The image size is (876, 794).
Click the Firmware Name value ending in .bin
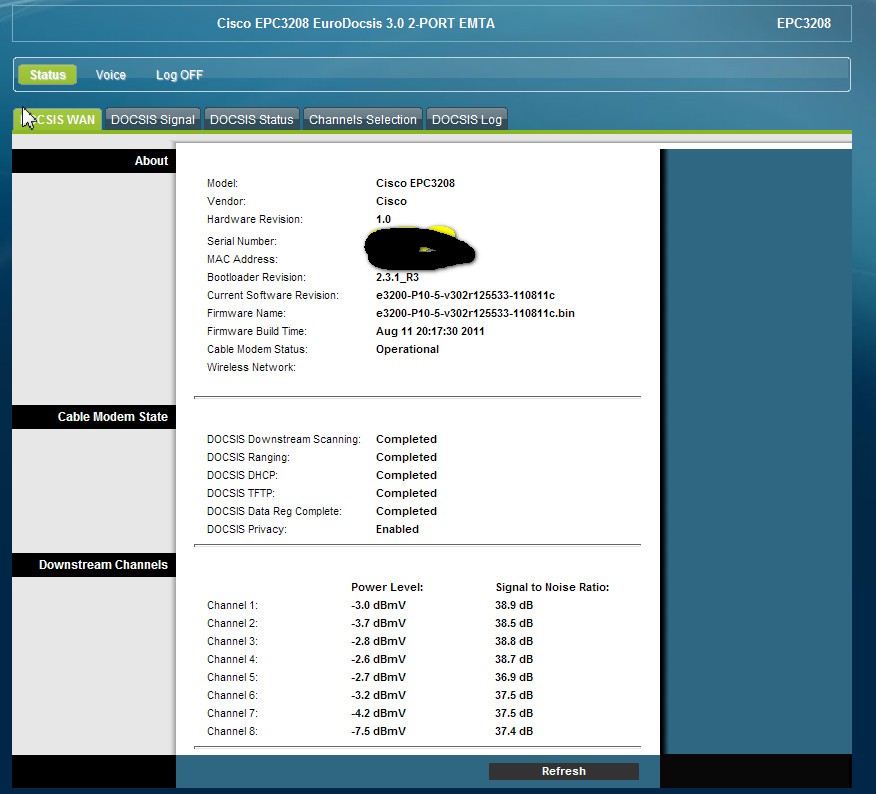tap(475, 313)
